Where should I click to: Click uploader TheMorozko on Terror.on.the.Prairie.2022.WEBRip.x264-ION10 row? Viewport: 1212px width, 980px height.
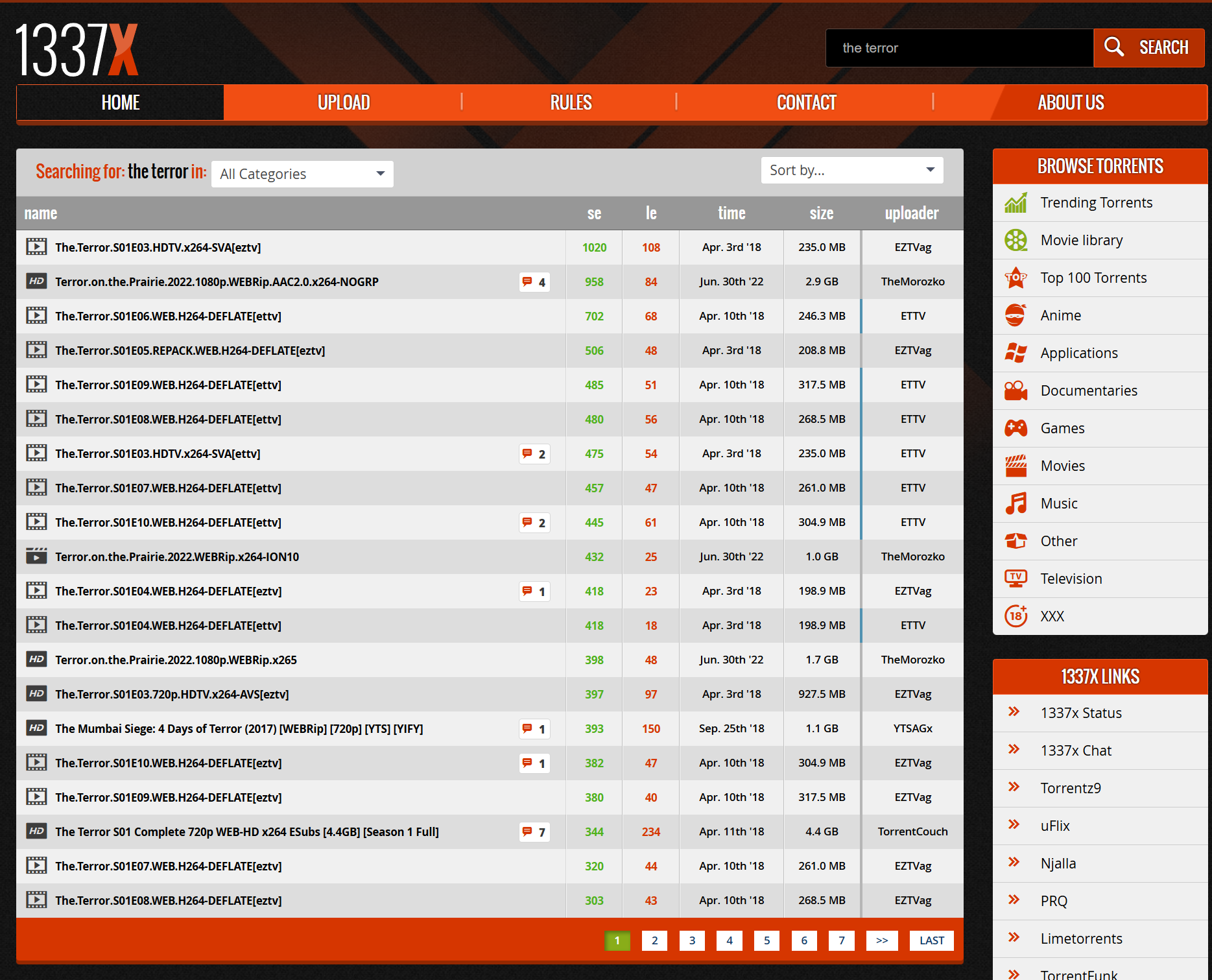click(x=913, y=556)
